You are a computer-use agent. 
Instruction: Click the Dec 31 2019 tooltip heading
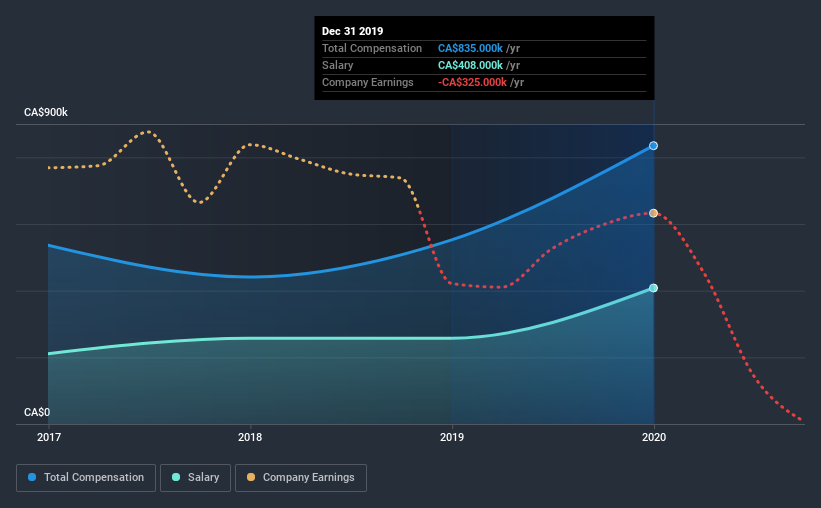pos(352,31)
